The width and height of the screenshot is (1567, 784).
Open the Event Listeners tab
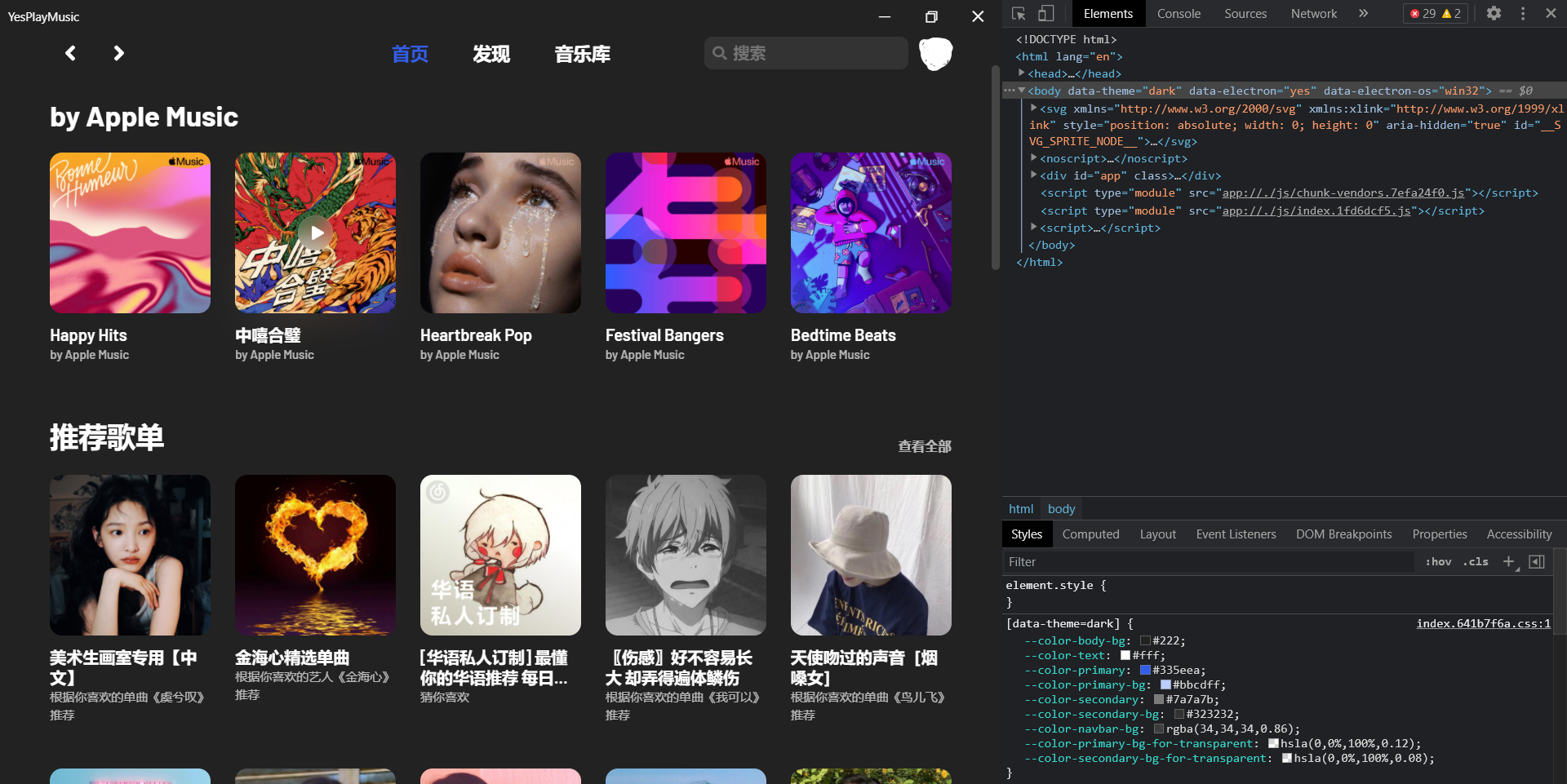(1236, 534)
